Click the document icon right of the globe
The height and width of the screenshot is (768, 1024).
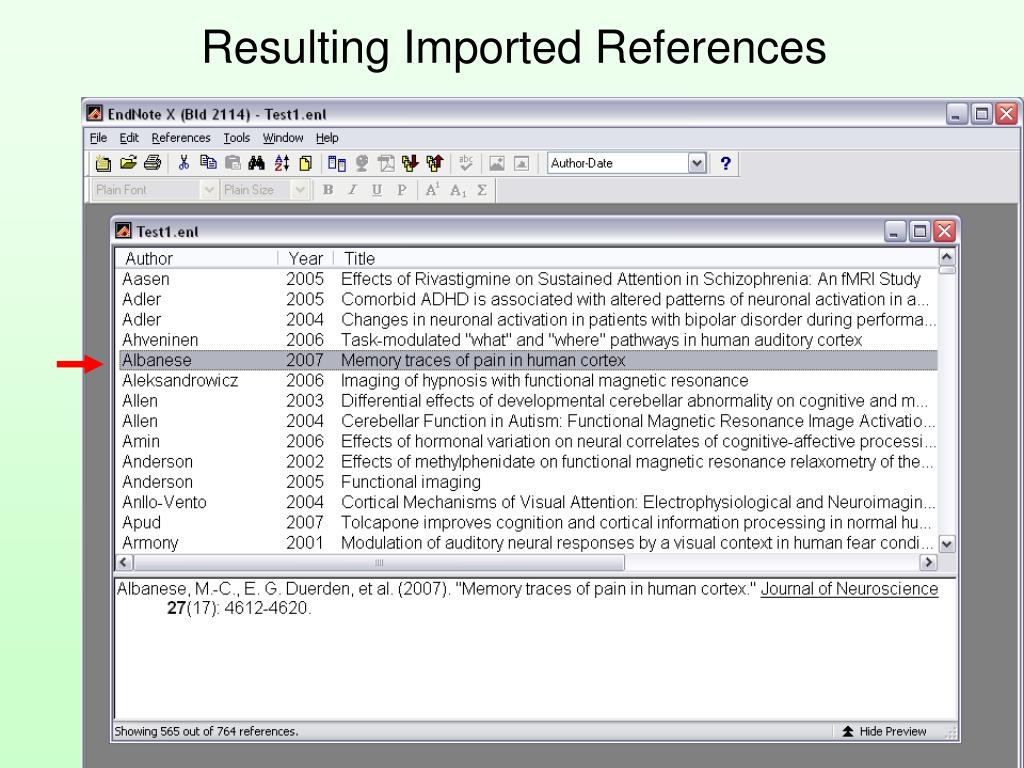pyautogui.click(x=386, y=163)
